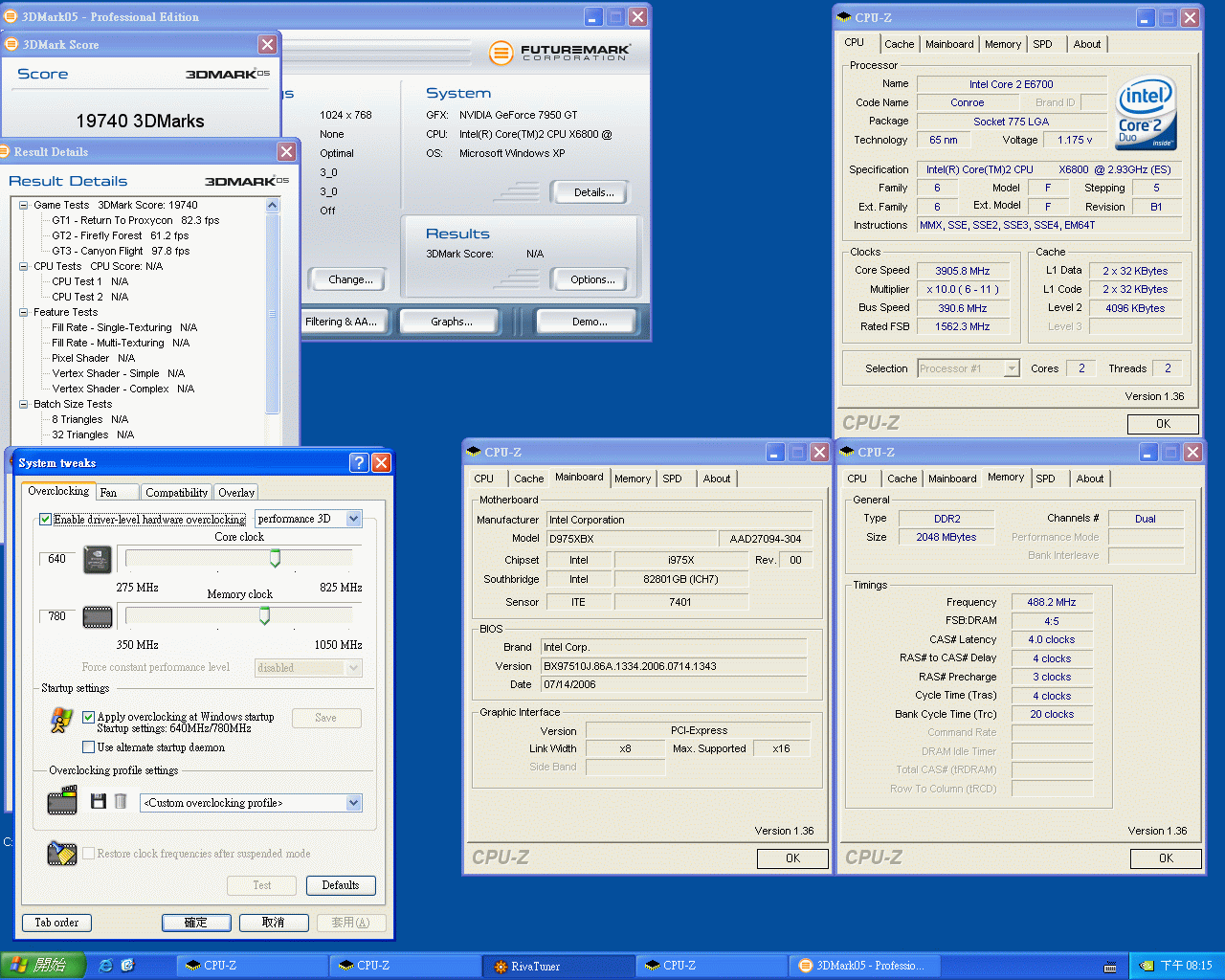Delete overclocking profile with trash icon

(121, 801)
